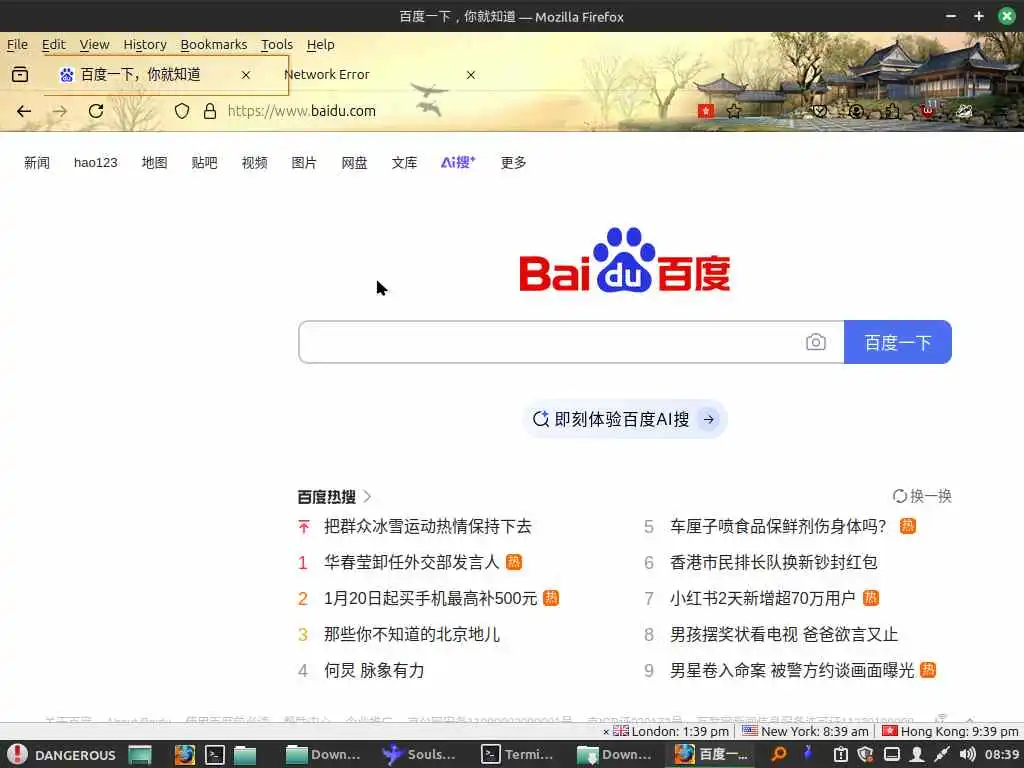Viewport: 1024px width, 768px height.
Task: Open hot search 那些你不知道的北京地儿
Action: click(412, 634)
